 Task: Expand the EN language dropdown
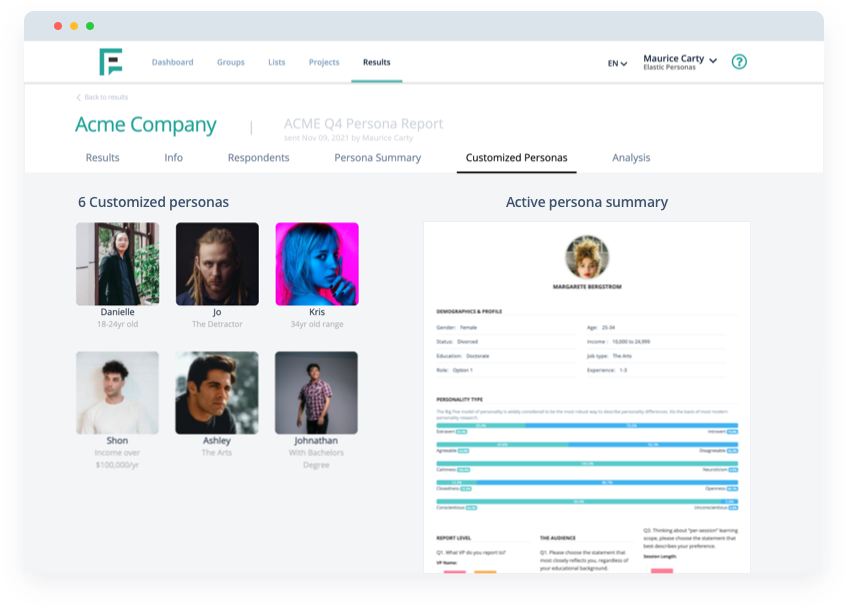(617, 63)
